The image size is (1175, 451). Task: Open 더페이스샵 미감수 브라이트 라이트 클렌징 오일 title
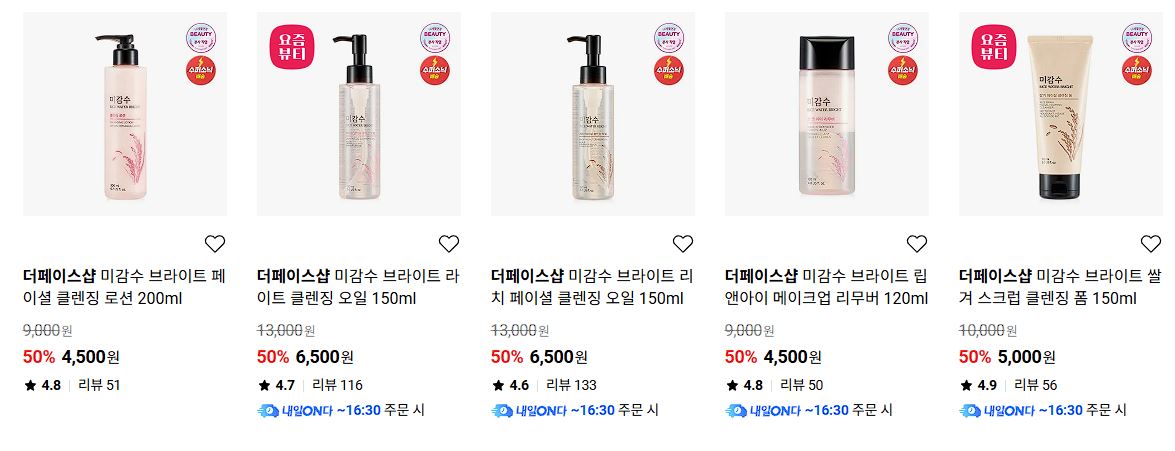[x=358, y=287]
